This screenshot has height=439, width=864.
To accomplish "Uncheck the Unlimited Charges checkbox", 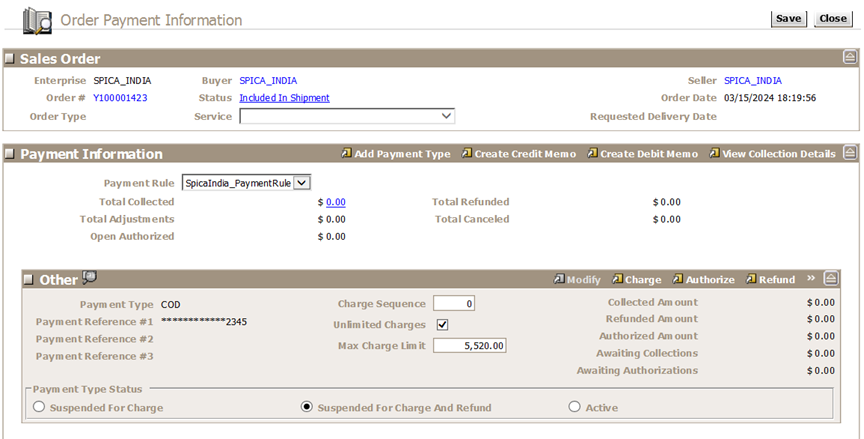I will pos(442,325).
